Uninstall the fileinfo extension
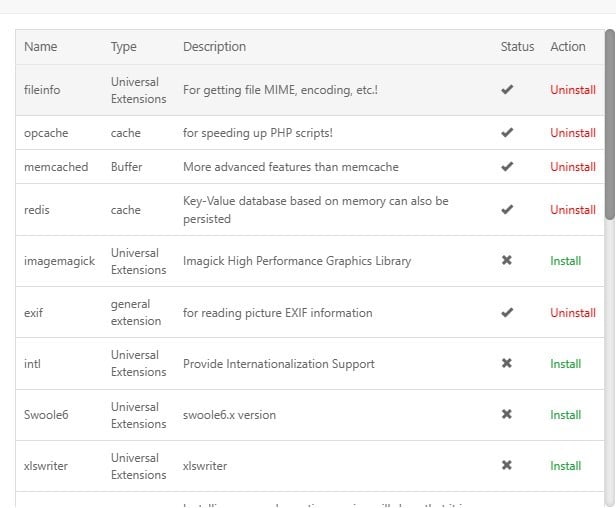The height and width of the screenshot is (508, 616). [x=572, y=90]
